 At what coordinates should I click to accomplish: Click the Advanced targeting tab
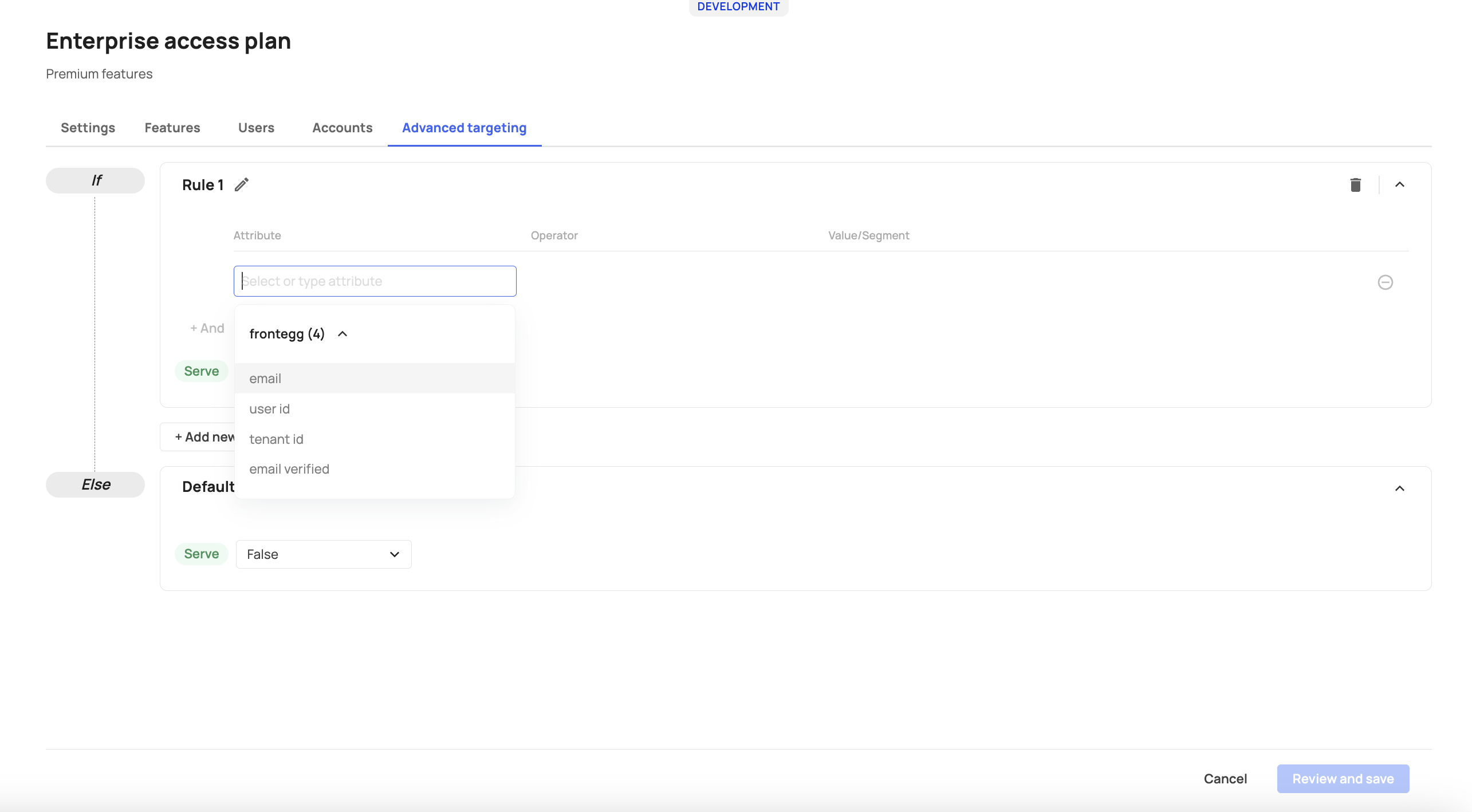tap(464, 128)
